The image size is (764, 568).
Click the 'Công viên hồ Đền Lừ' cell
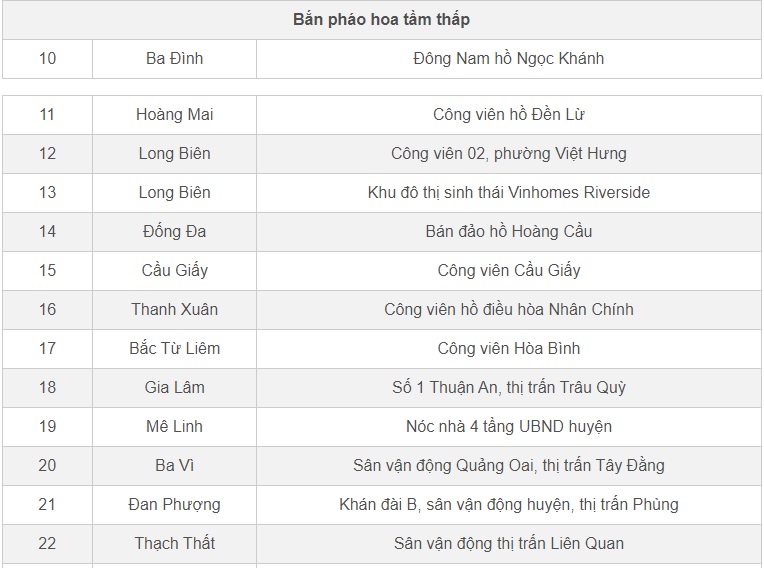508,114
